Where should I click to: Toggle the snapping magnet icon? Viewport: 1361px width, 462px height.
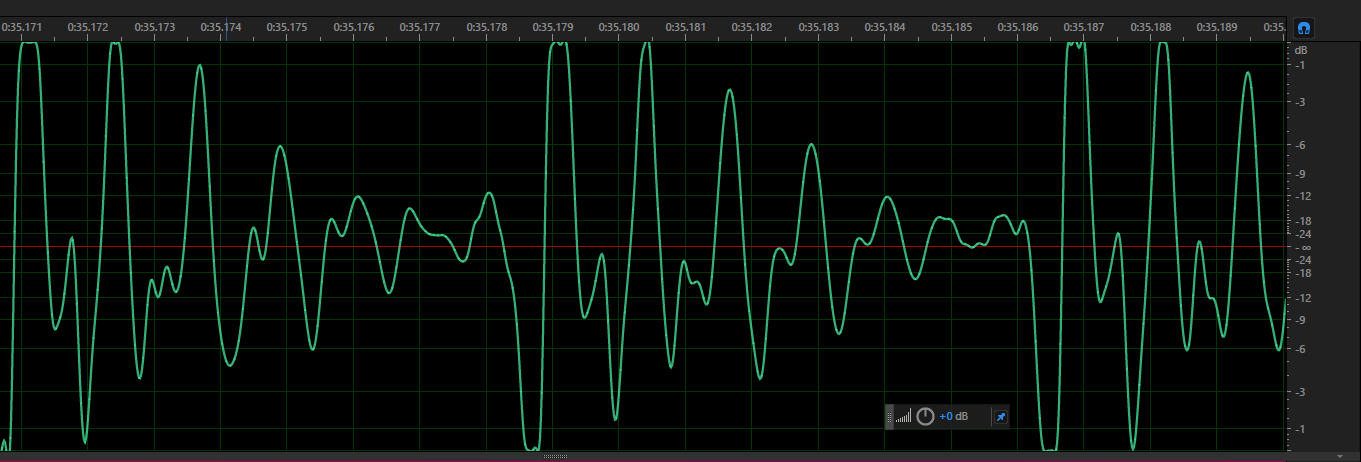tap(1303, 28)
